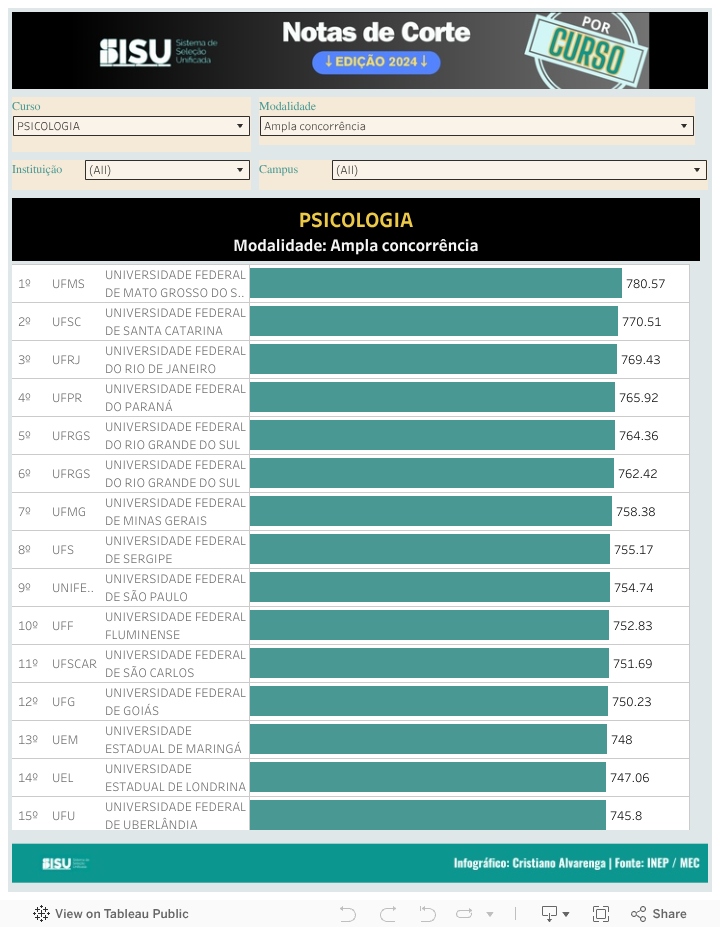The width and height of the screenshot is (720, 927).
Task: Expand the Modalidade dropdown
Action: click(x=476, y=126)
